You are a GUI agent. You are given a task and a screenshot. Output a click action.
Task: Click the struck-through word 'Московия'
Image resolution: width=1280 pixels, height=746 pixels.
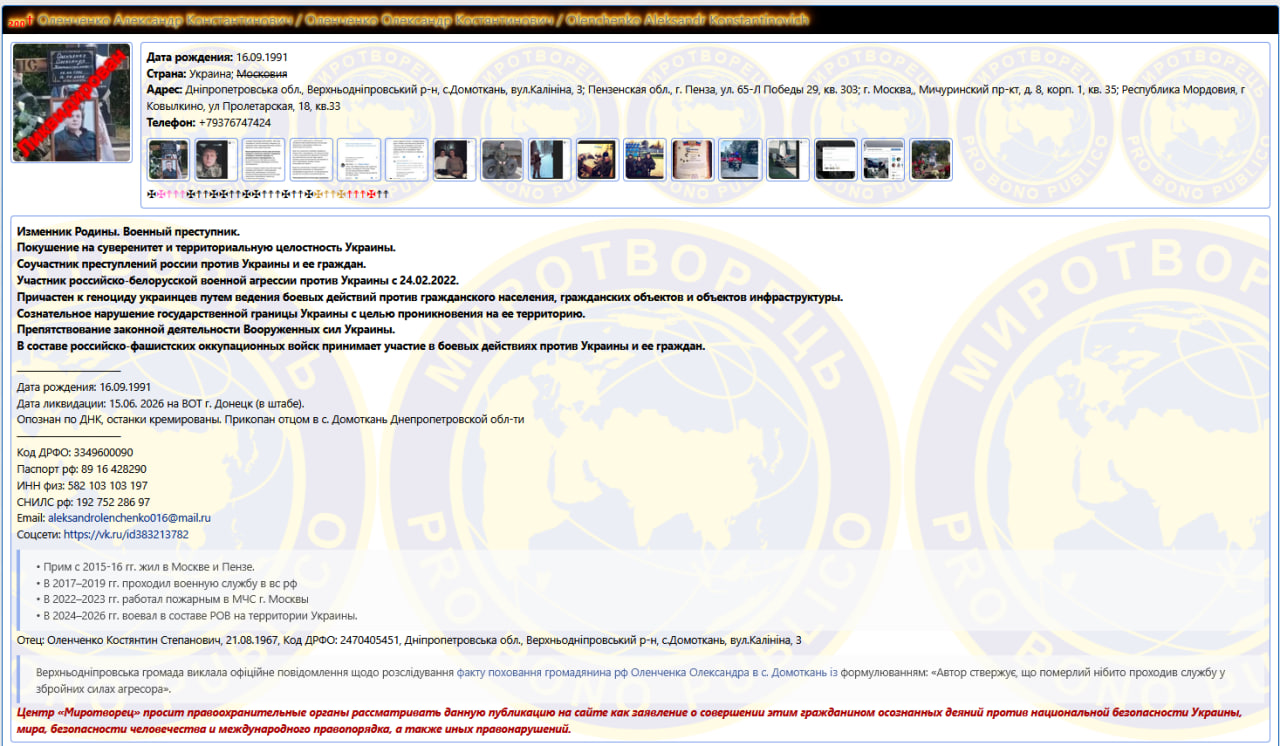[262, 74]
